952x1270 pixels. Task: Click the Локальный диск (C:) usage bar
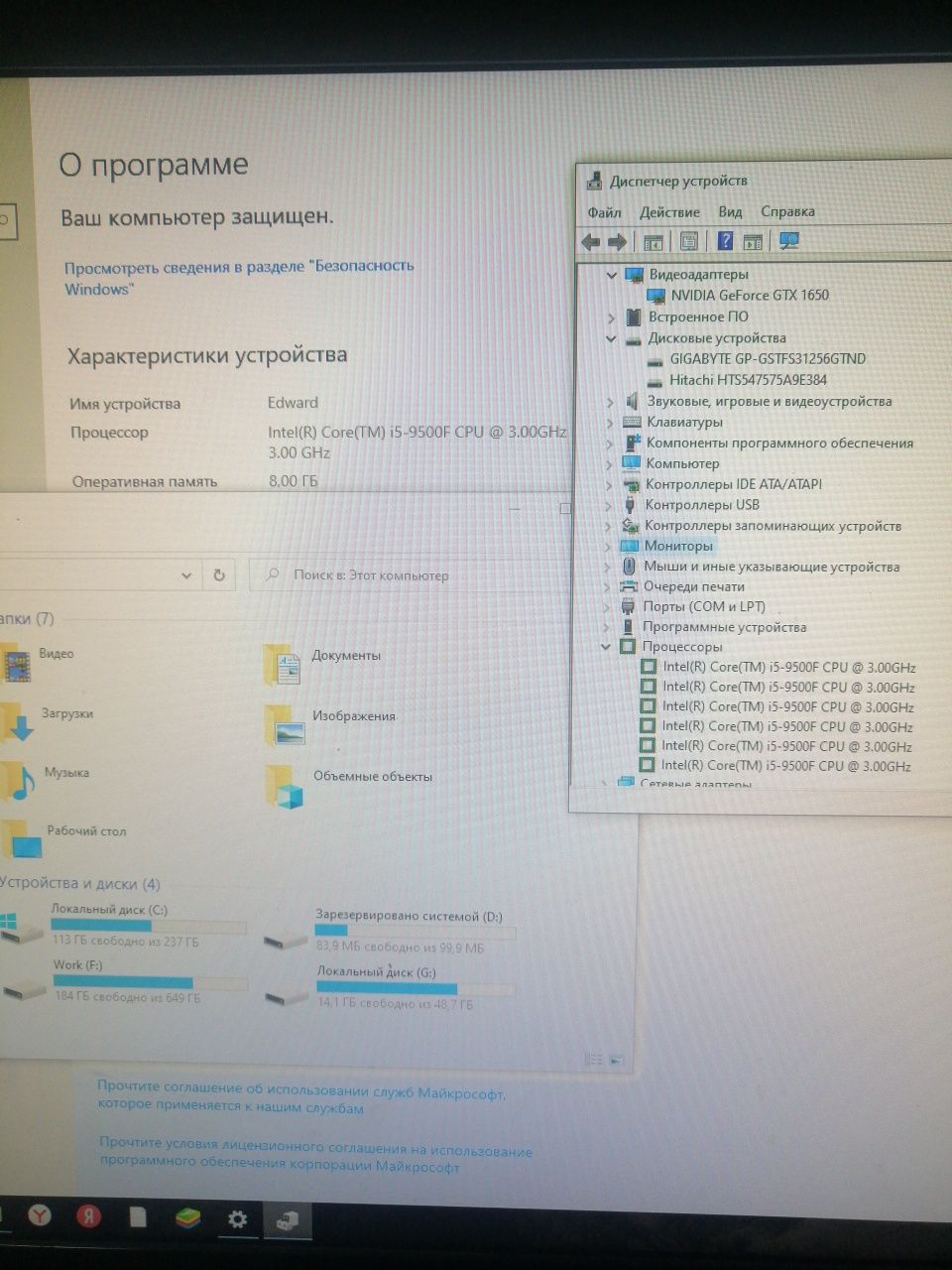pyautogui.click(x=148, y=926)
